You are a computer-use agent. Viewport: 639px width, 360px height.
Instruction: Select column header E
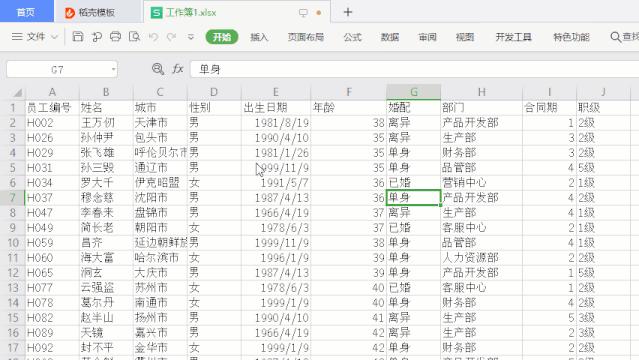(275, 92)
